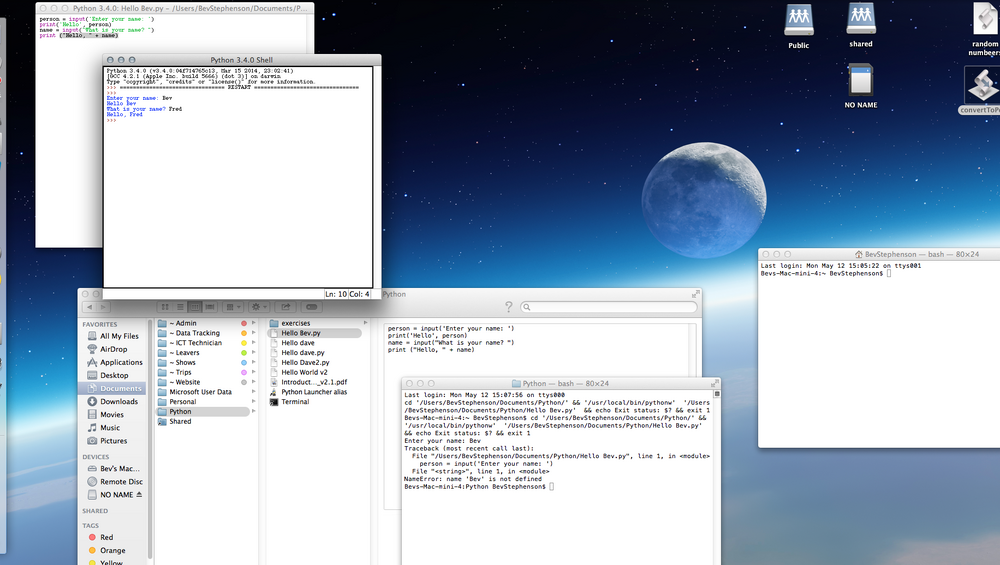This screenshot has width=1000, height=565.
Task: Filter by Orange tag in sidebar
Action: point(114,550)
